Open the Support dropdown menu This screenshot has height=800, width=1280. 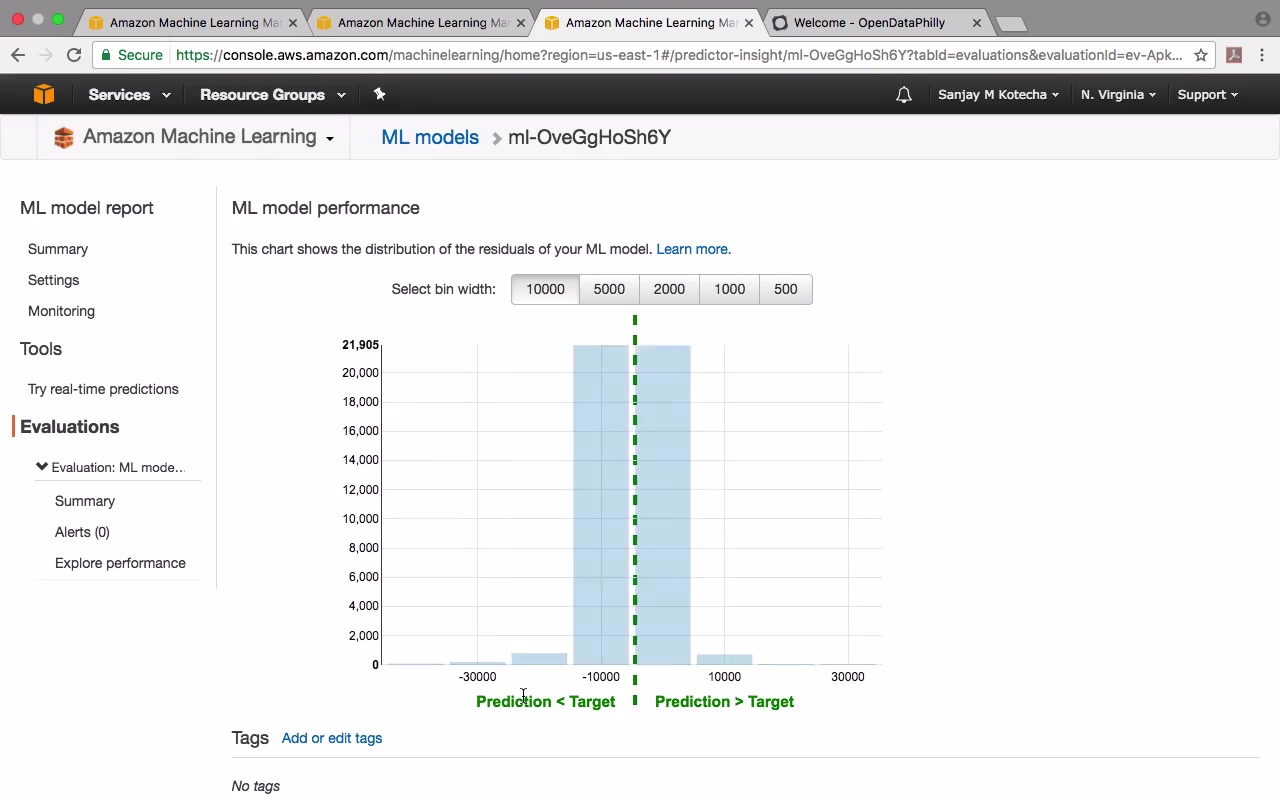tap(1207, 95)
